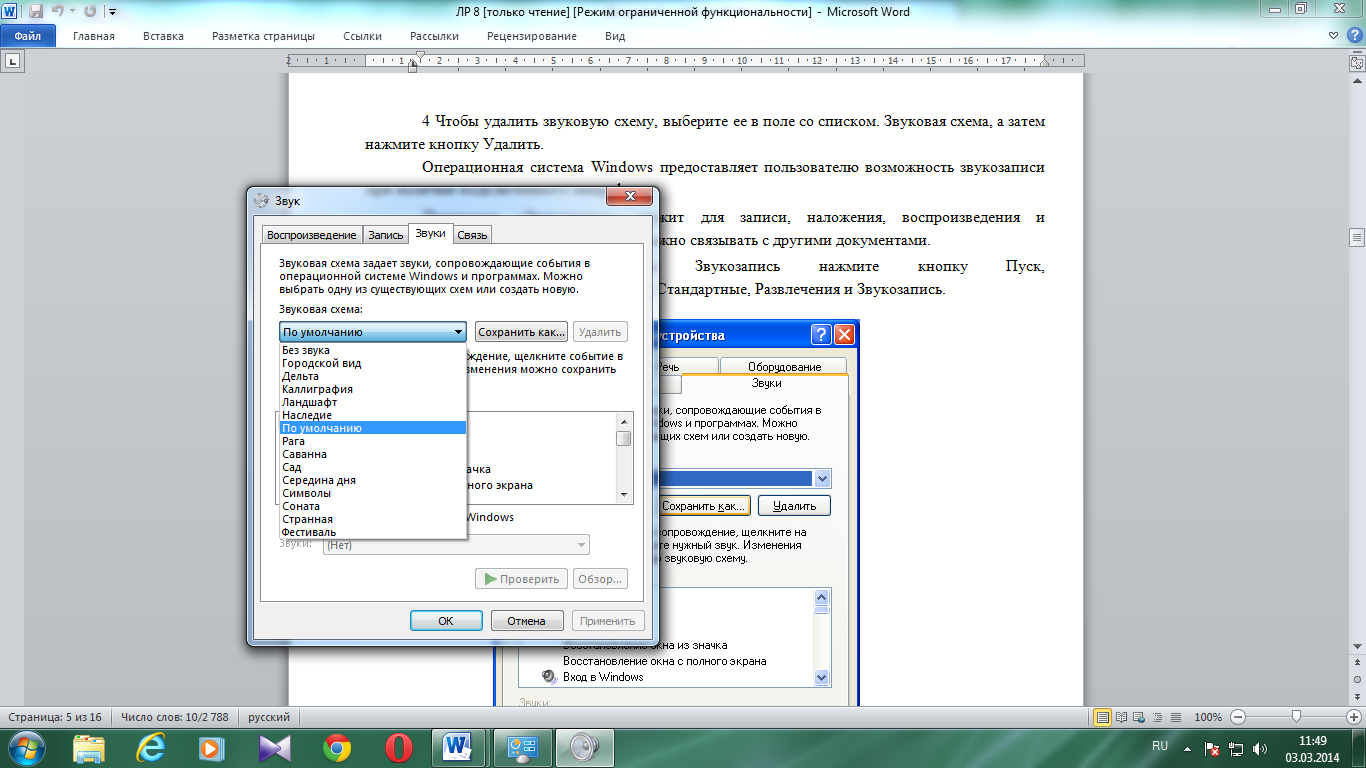
Task: Click the network tray icon
Action: click(1237, 748)
